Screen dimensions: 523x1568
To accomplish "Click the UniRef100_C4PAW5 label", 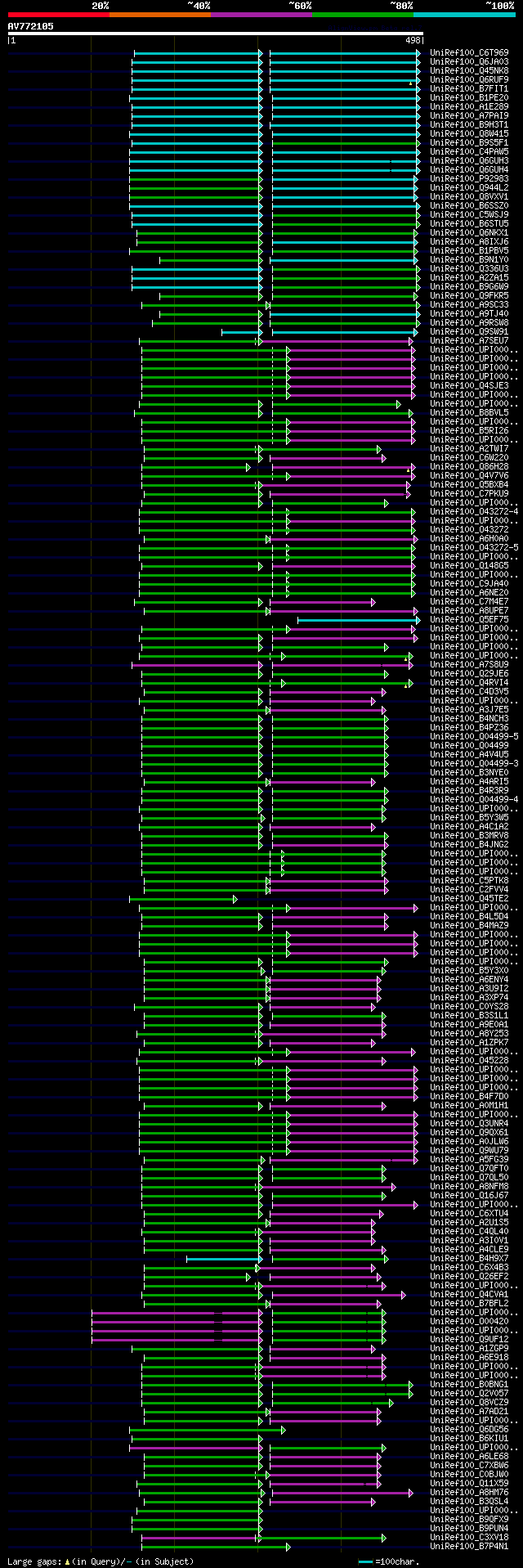I will coord(469,151).
